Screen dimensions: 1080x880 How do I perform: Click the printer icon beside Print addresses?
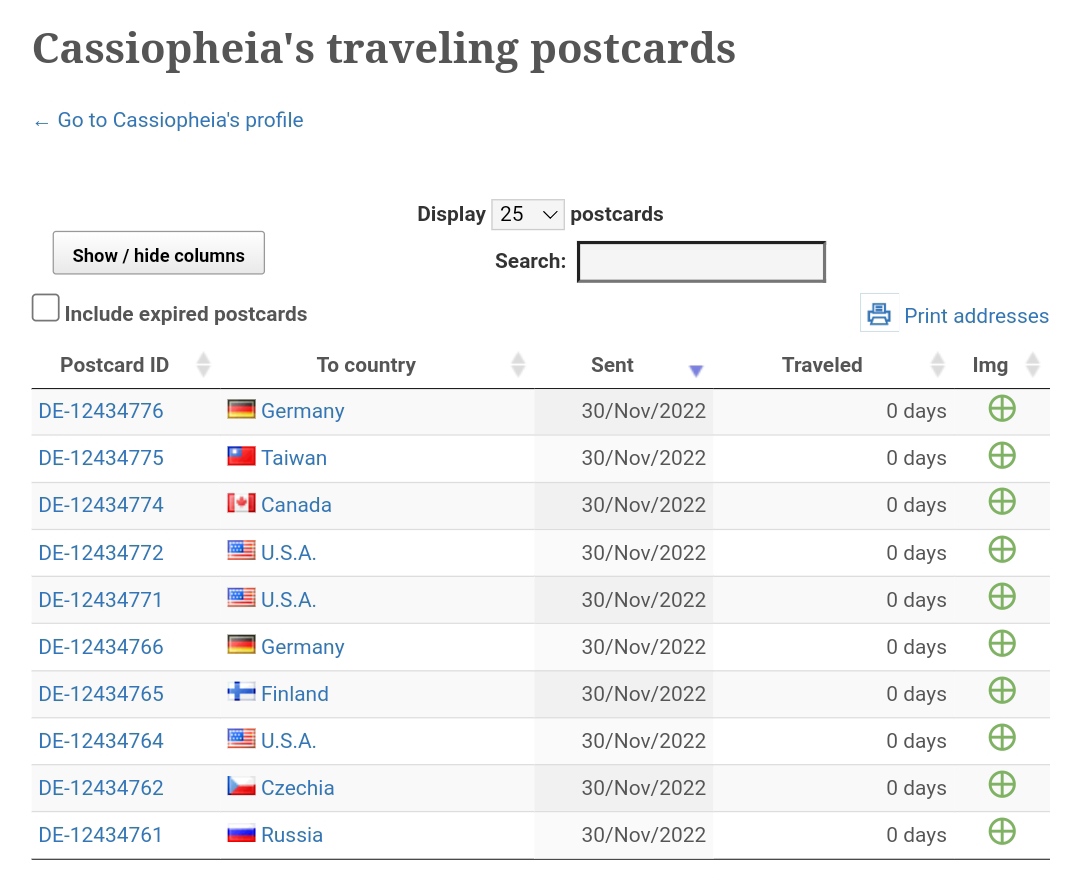coord(879,314)
